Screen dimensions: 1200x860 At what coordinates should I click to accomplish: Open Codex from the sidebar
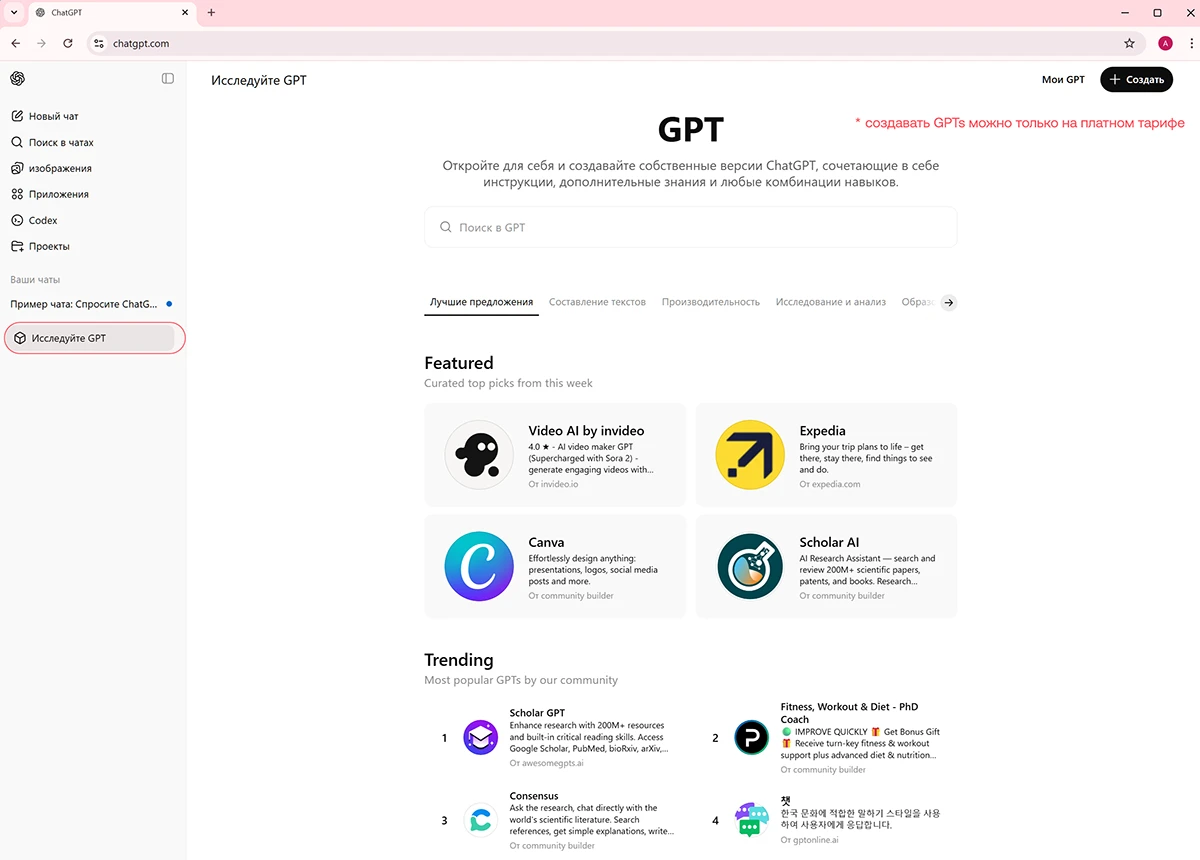[x=45, y=220]
